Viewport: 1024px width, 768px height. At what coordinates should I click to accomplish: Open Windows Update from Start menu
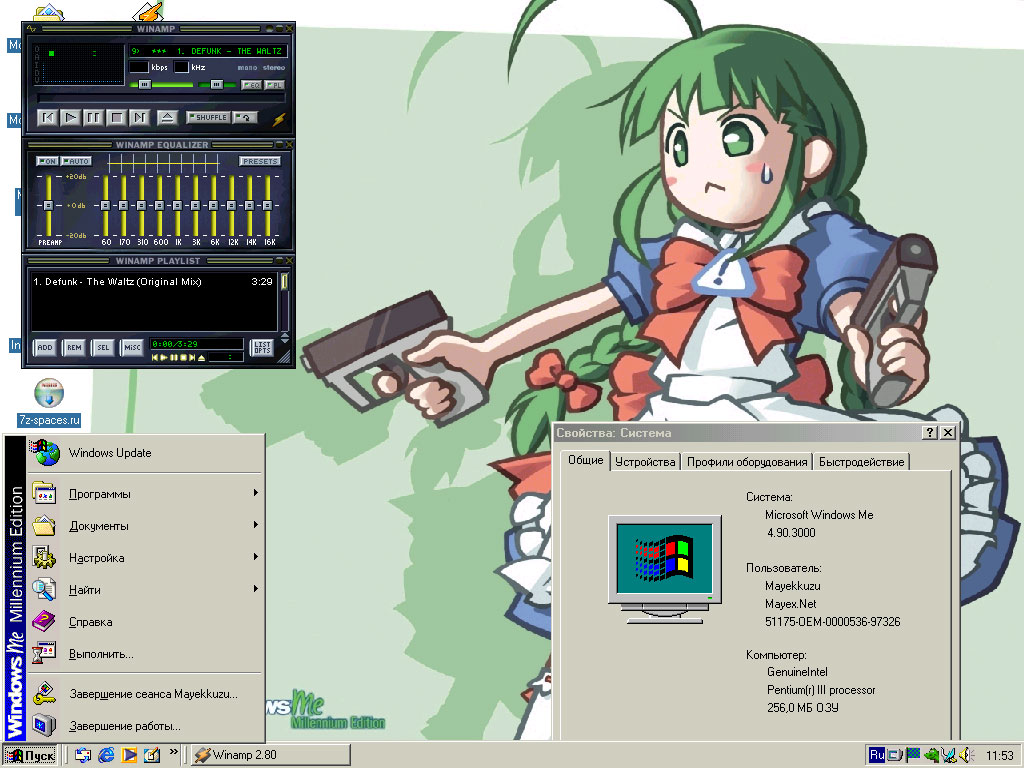click(x=145, y=453)
